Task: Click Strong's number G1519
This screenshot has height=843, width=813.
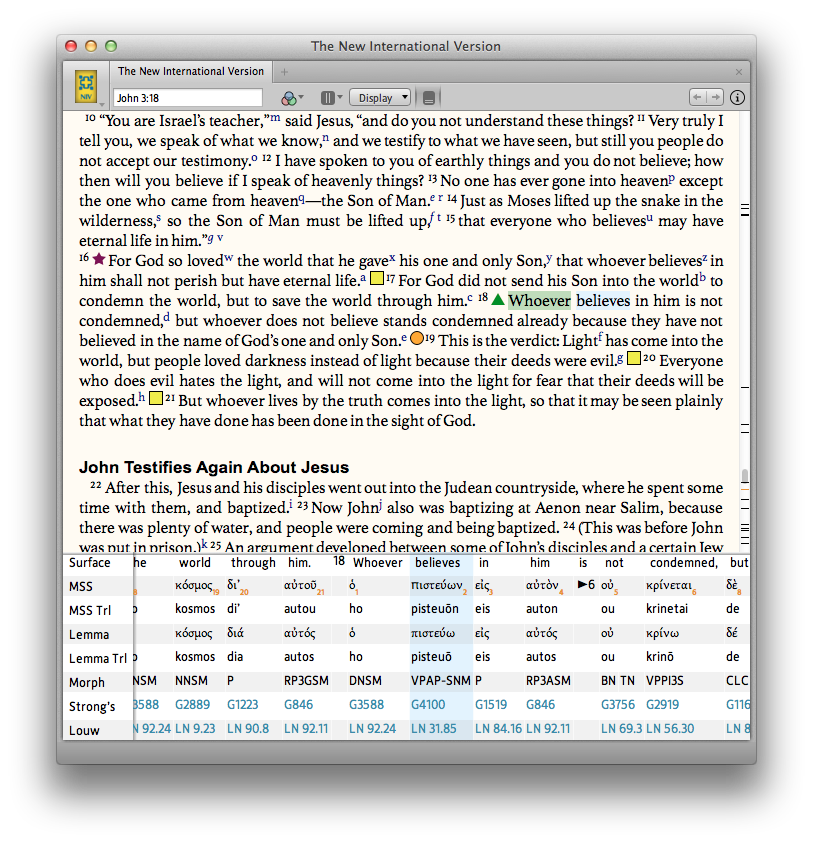Action: [491, 704]
